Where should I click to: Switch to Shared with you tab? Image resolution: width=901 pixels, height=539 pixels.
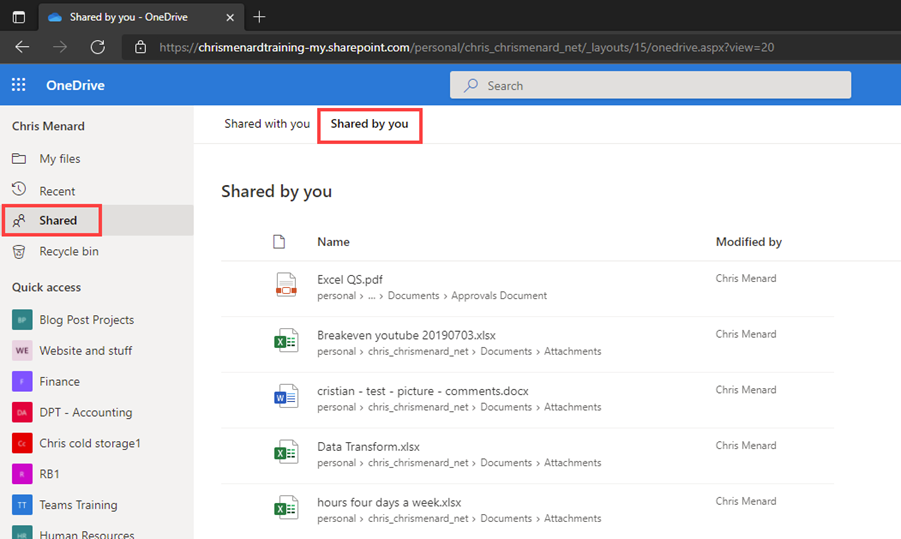click(x=267, y=124)
